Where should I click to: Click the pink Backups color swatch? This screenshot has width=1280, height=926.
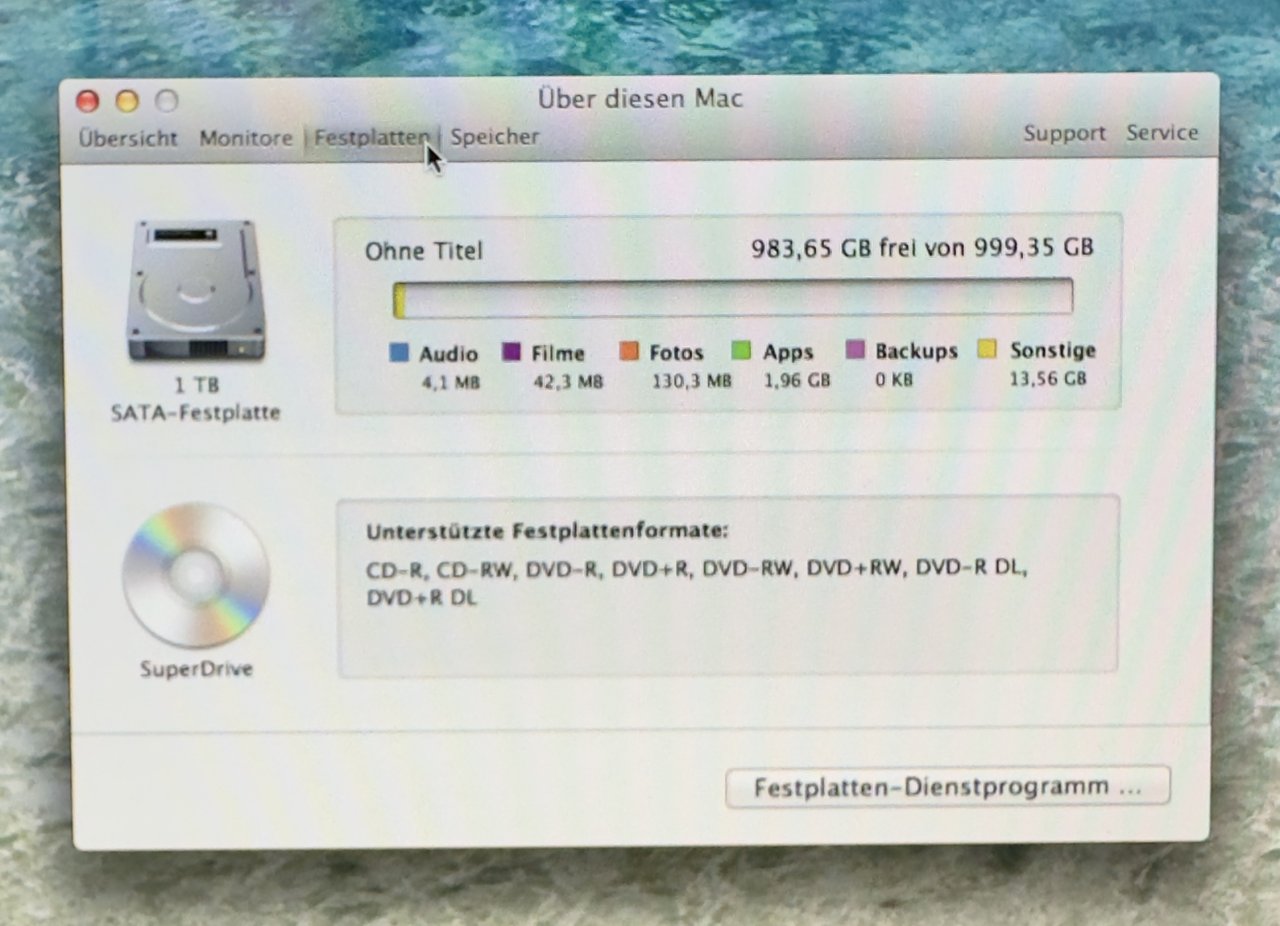[855, 350]
